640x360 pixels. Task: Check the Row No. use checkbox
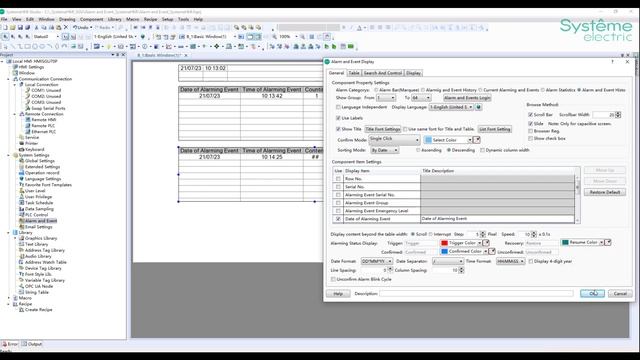(x=338, y=179)
